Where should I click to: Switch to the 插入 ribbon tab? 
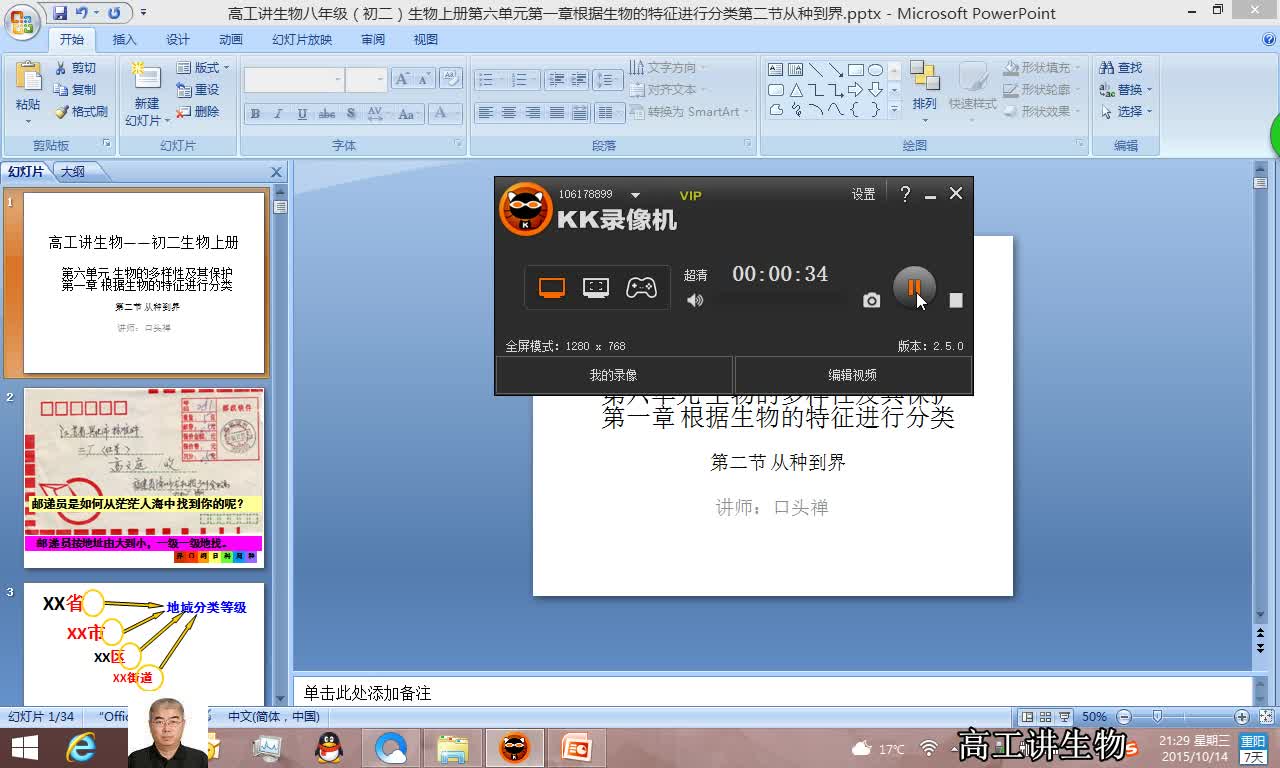click(x=124, y=40)
